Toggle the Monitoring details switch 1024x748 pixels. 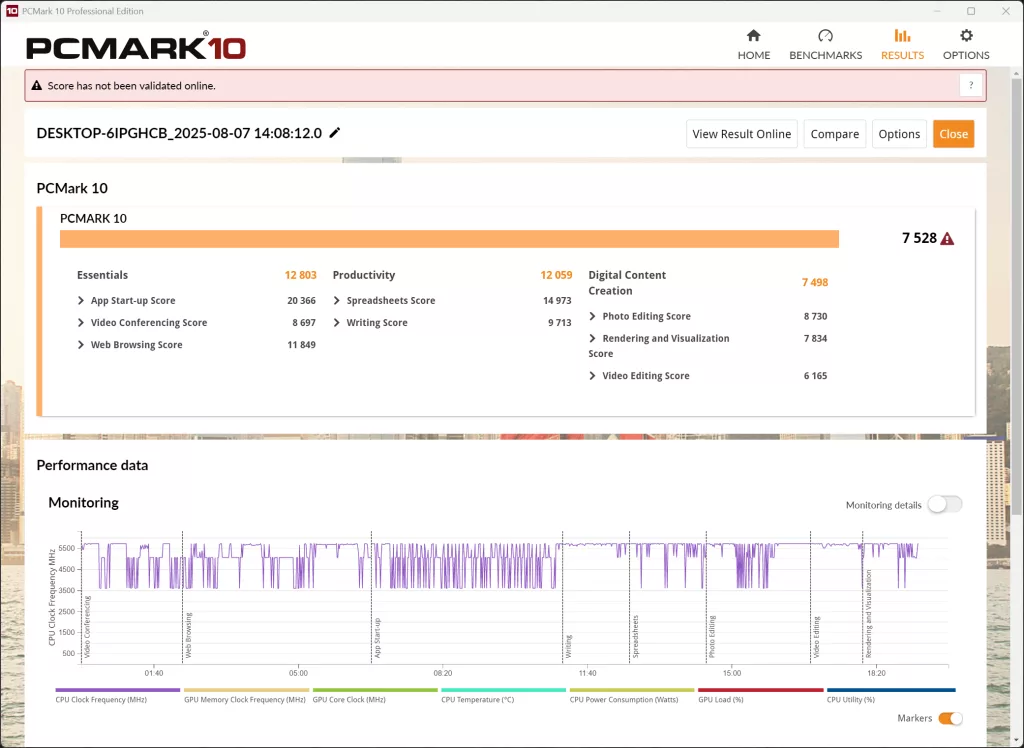point(944,504)
